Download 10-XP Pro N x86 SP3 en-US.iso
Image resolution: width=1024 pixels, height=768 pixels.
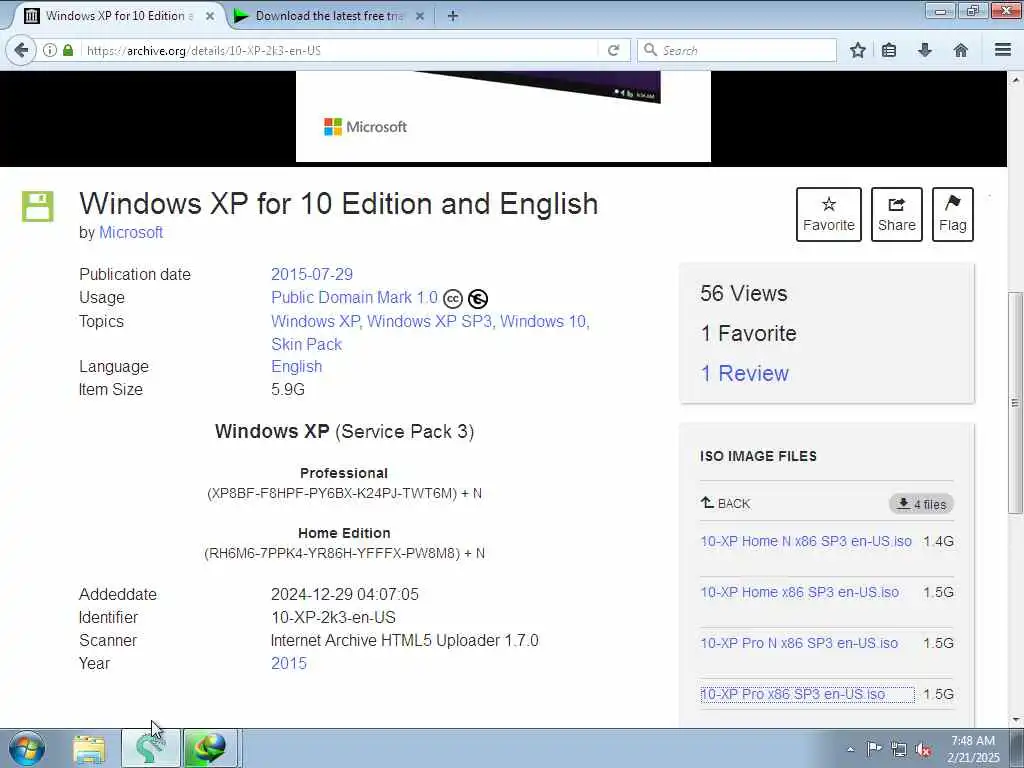click(x=799, y=643)
